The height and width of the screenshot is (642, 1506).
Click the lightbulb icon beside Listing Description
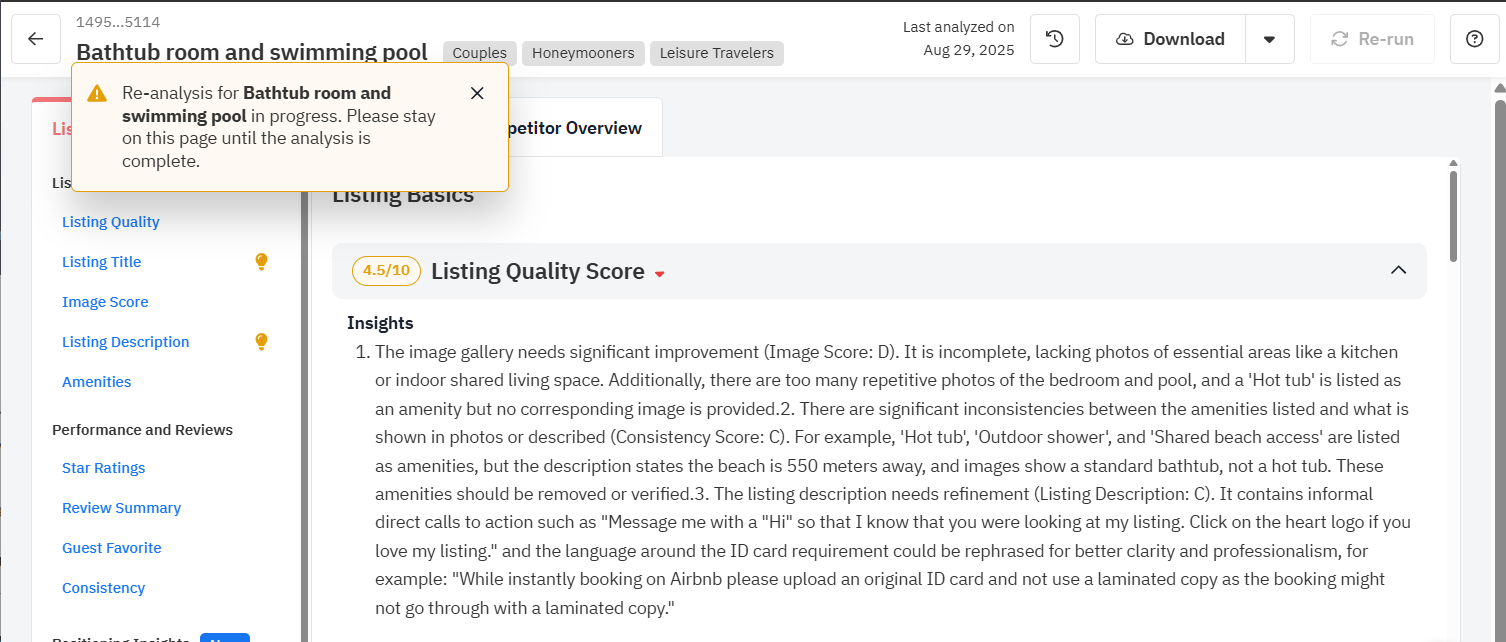[261, 342]
